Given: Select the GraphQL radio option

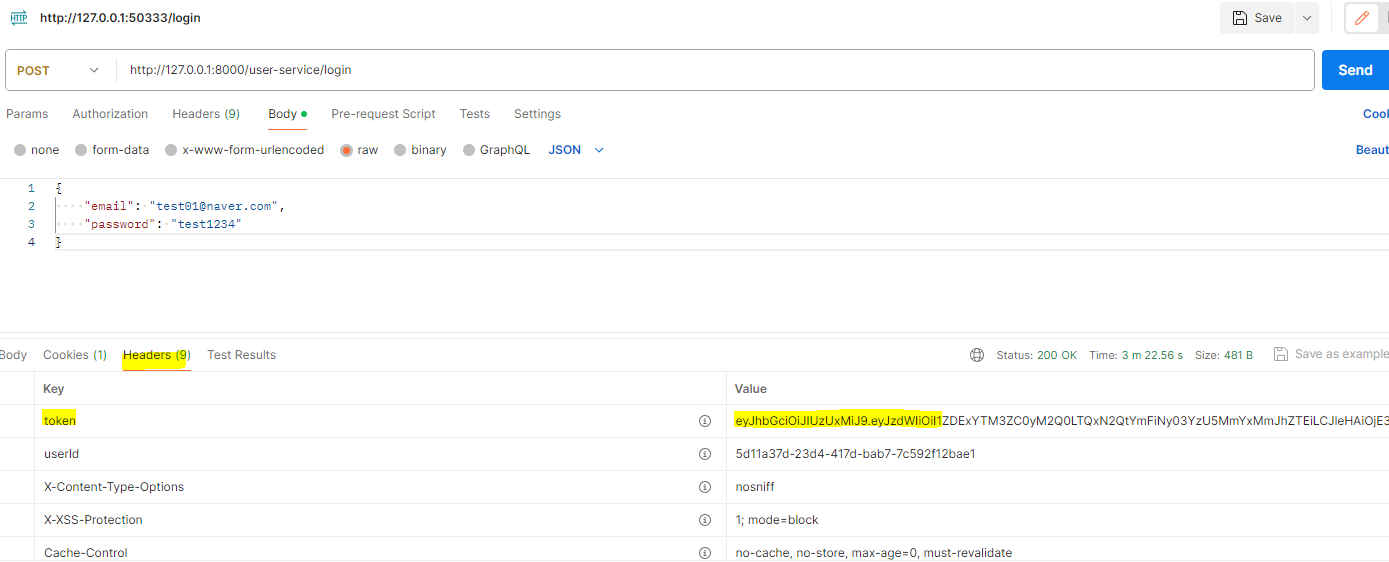Looking at the screenshot, I should pos(469,150).
